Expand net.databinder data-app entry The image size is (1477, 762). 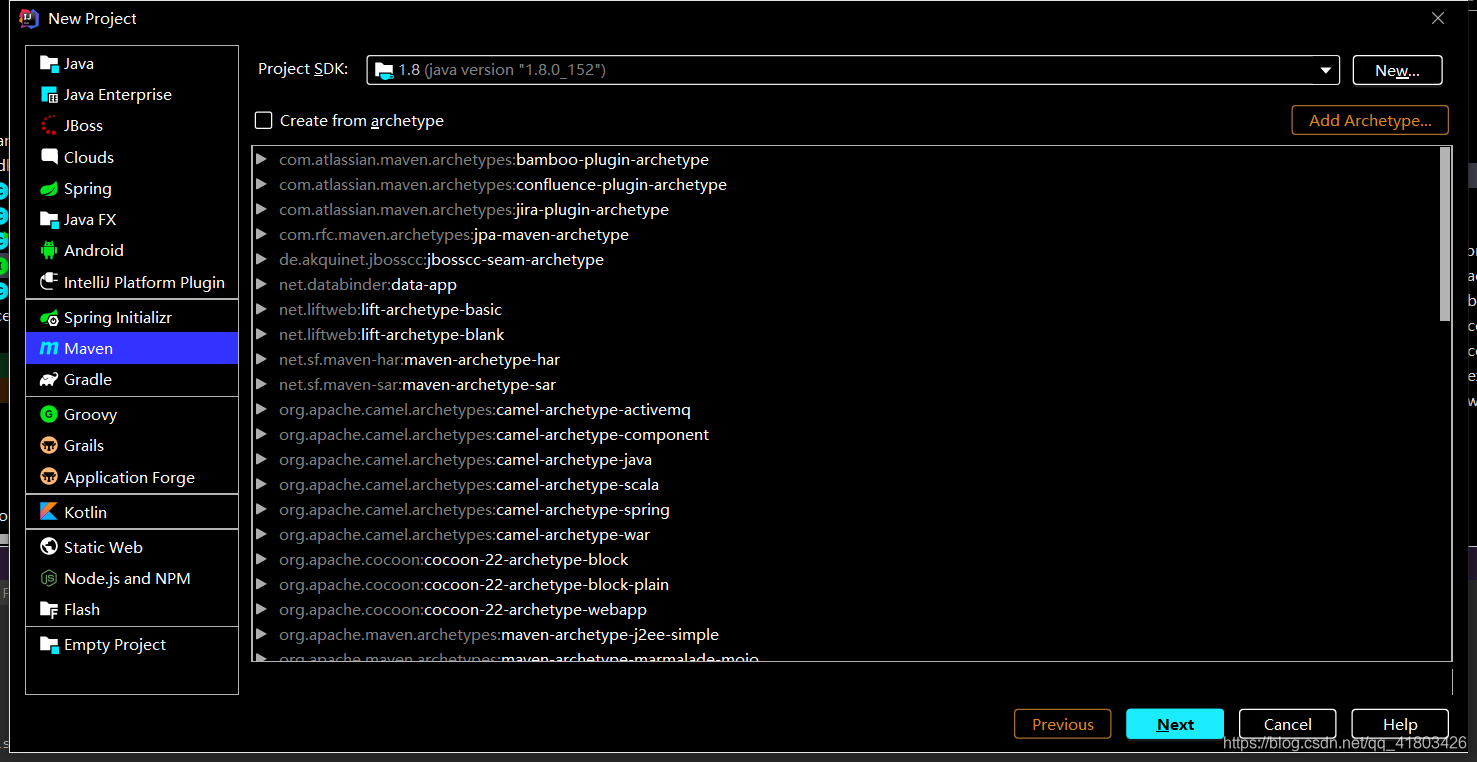coord(261,285)
